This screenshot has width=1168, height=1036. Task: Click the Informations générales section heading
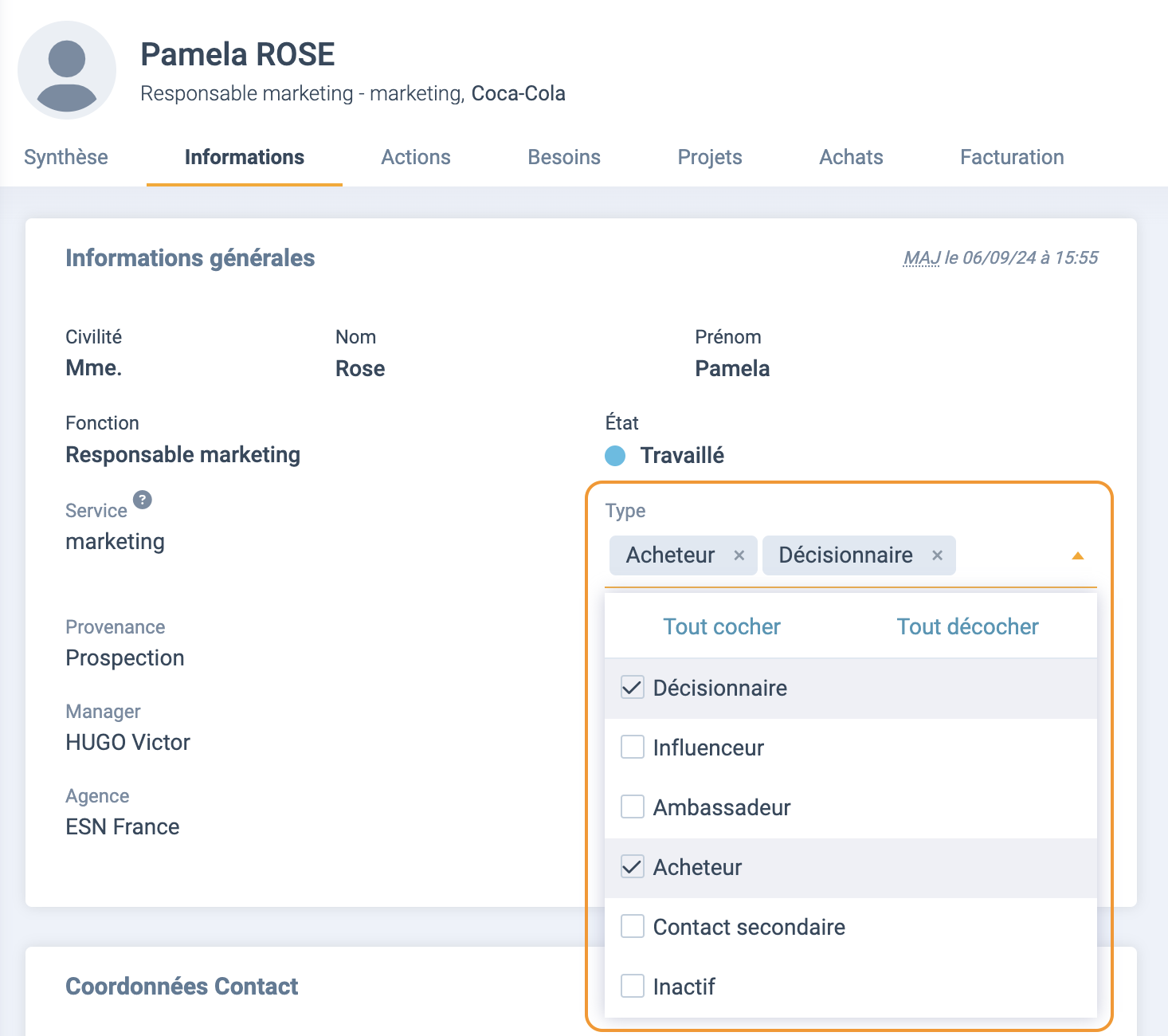pyautogui.click(x=190, y=258)
